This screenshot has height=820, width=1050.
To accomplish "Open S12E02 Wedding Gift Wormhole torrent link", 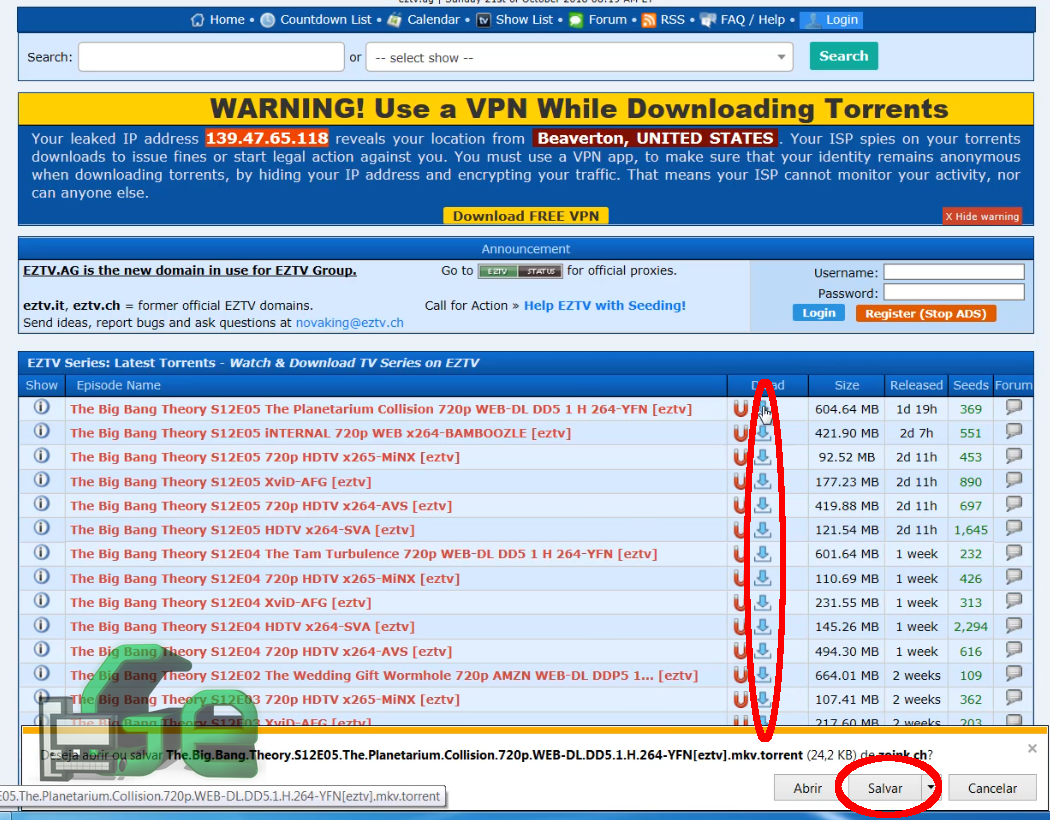I will (384, 675).
